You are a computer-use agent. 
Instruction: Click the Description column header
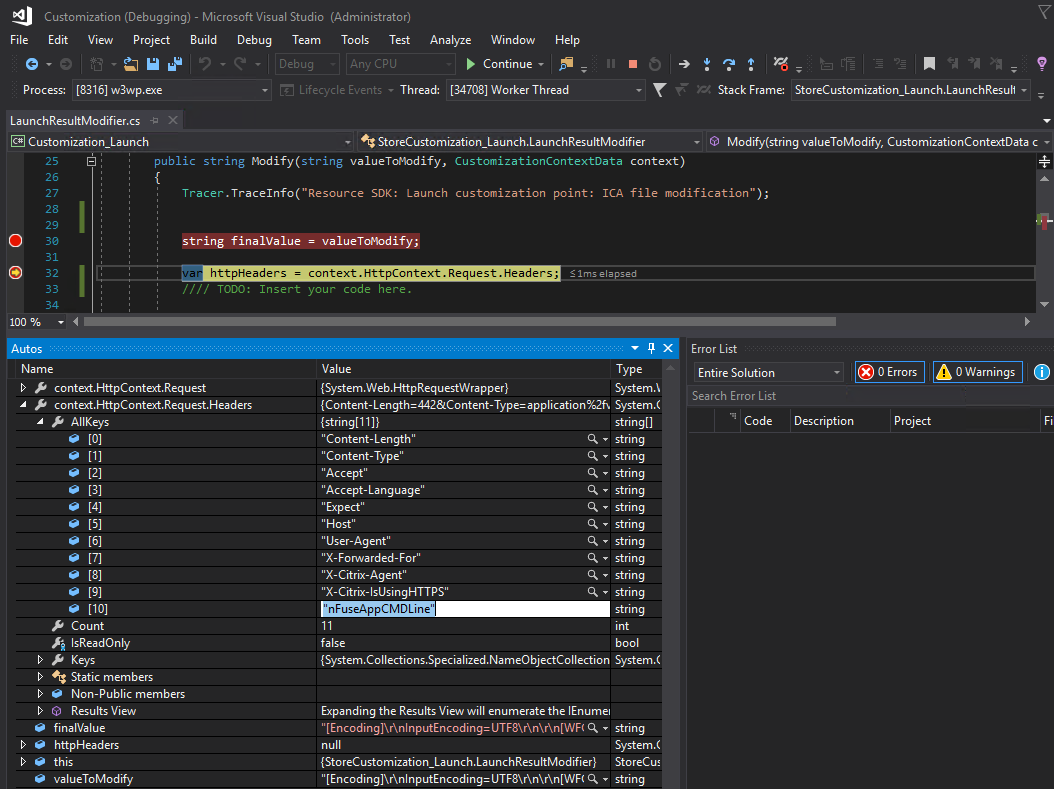point(825,421)
